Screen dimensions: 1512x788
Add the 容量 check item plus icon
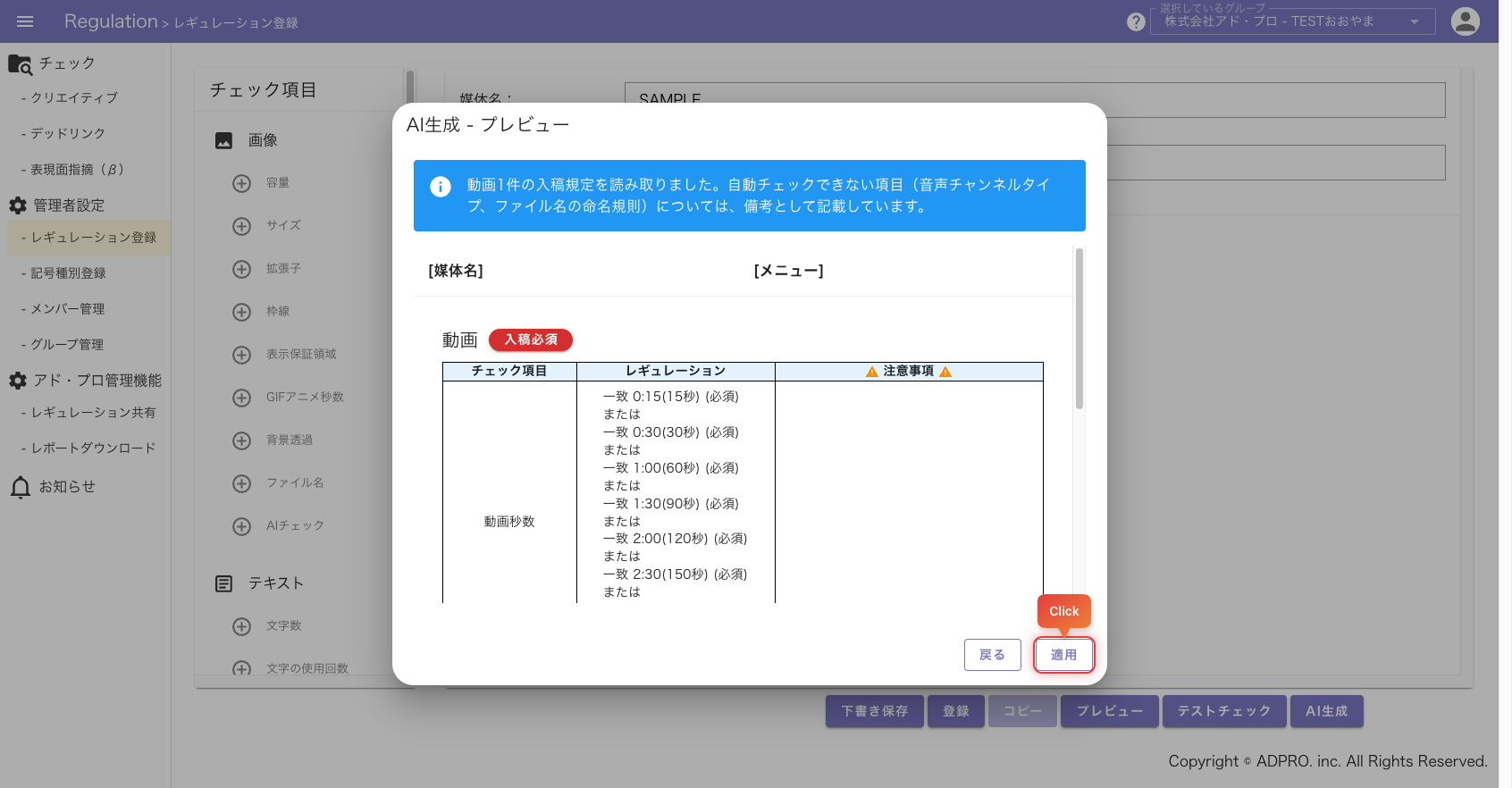pos(241,183)
